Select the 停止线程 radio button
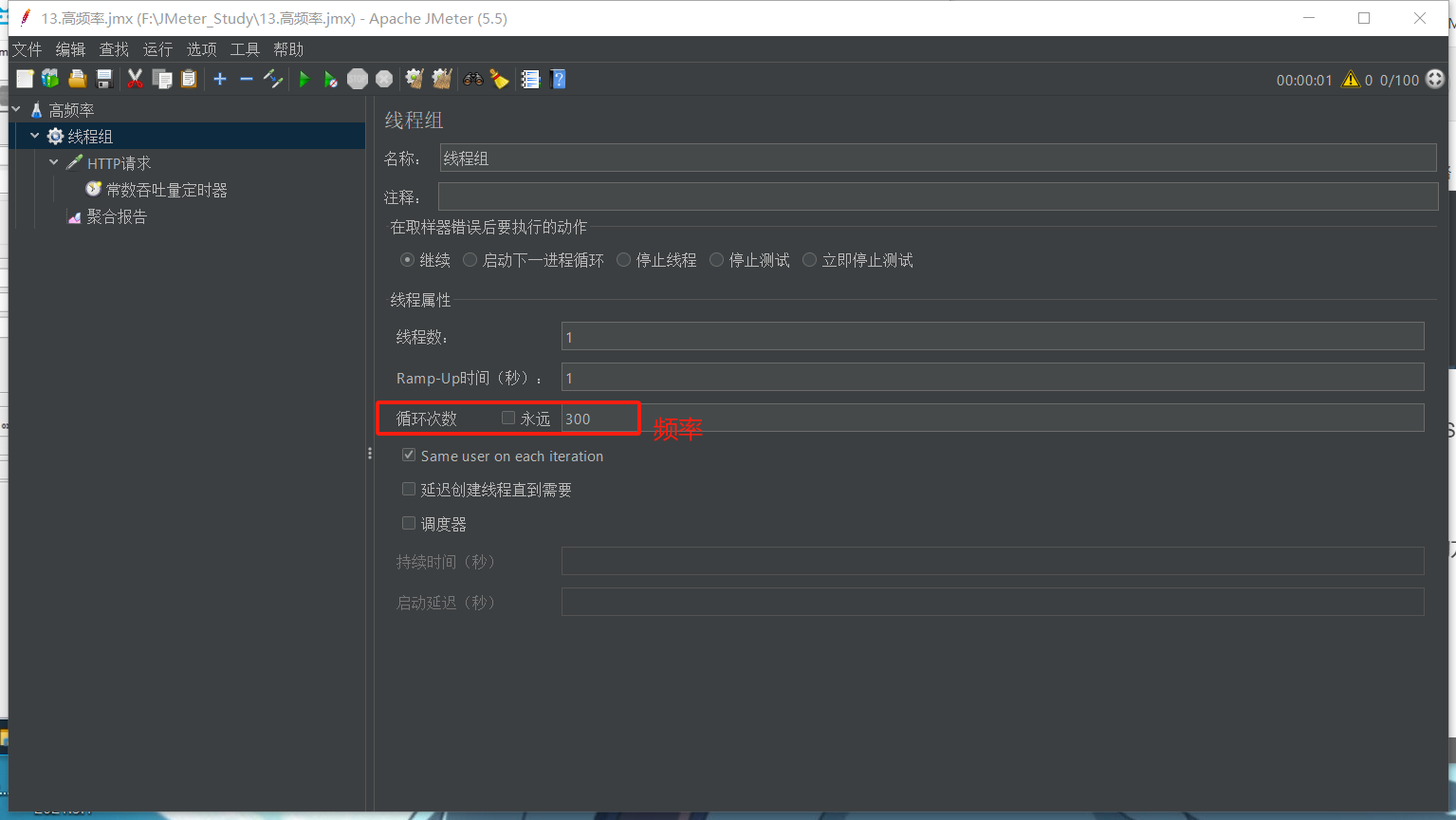 [623, 260]
